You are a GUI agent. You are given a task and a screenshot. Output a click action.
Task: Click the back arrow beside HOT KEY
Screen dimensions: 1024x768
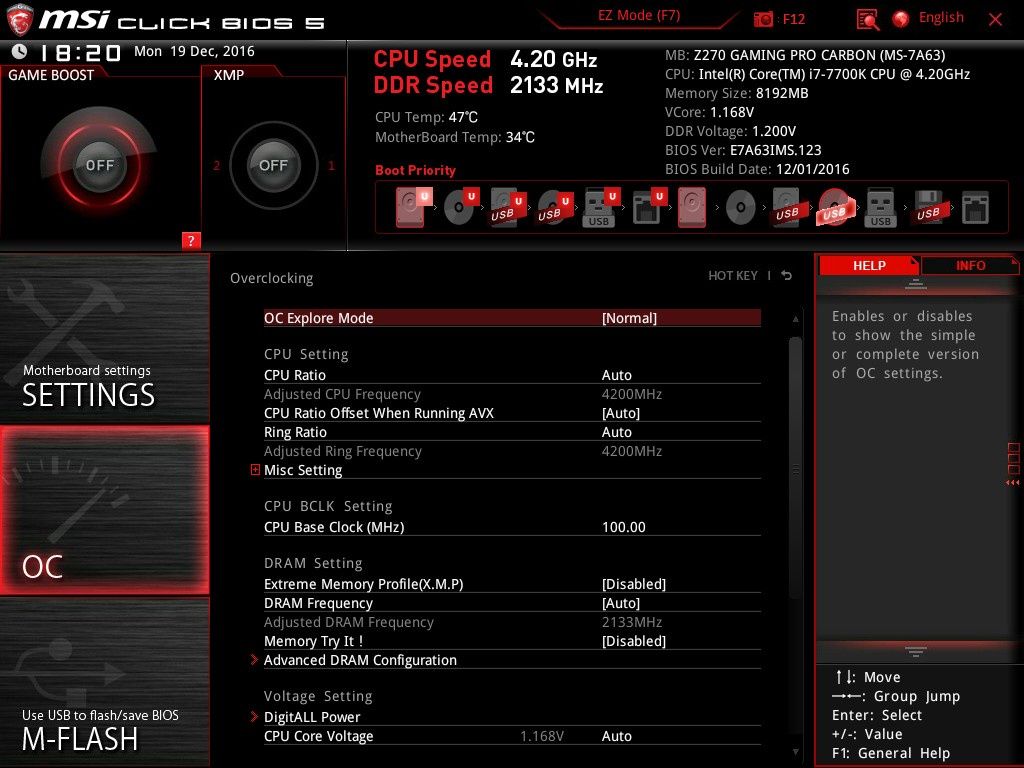787,276
